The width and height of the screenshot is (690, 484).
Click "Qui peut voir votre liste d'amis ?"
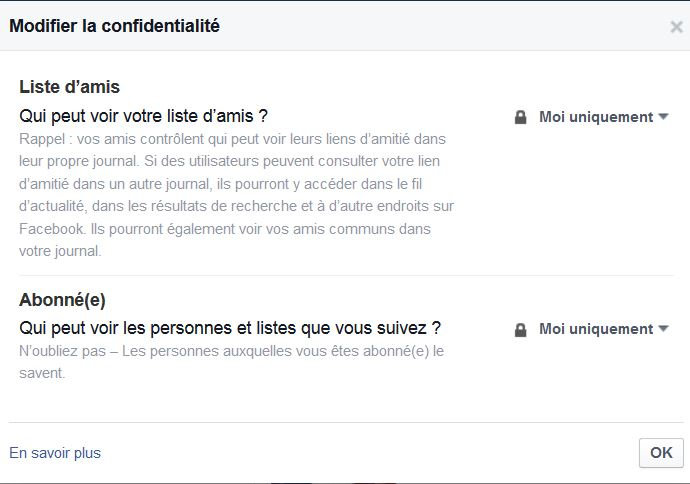pyautogui.click(x=144, y=115)
